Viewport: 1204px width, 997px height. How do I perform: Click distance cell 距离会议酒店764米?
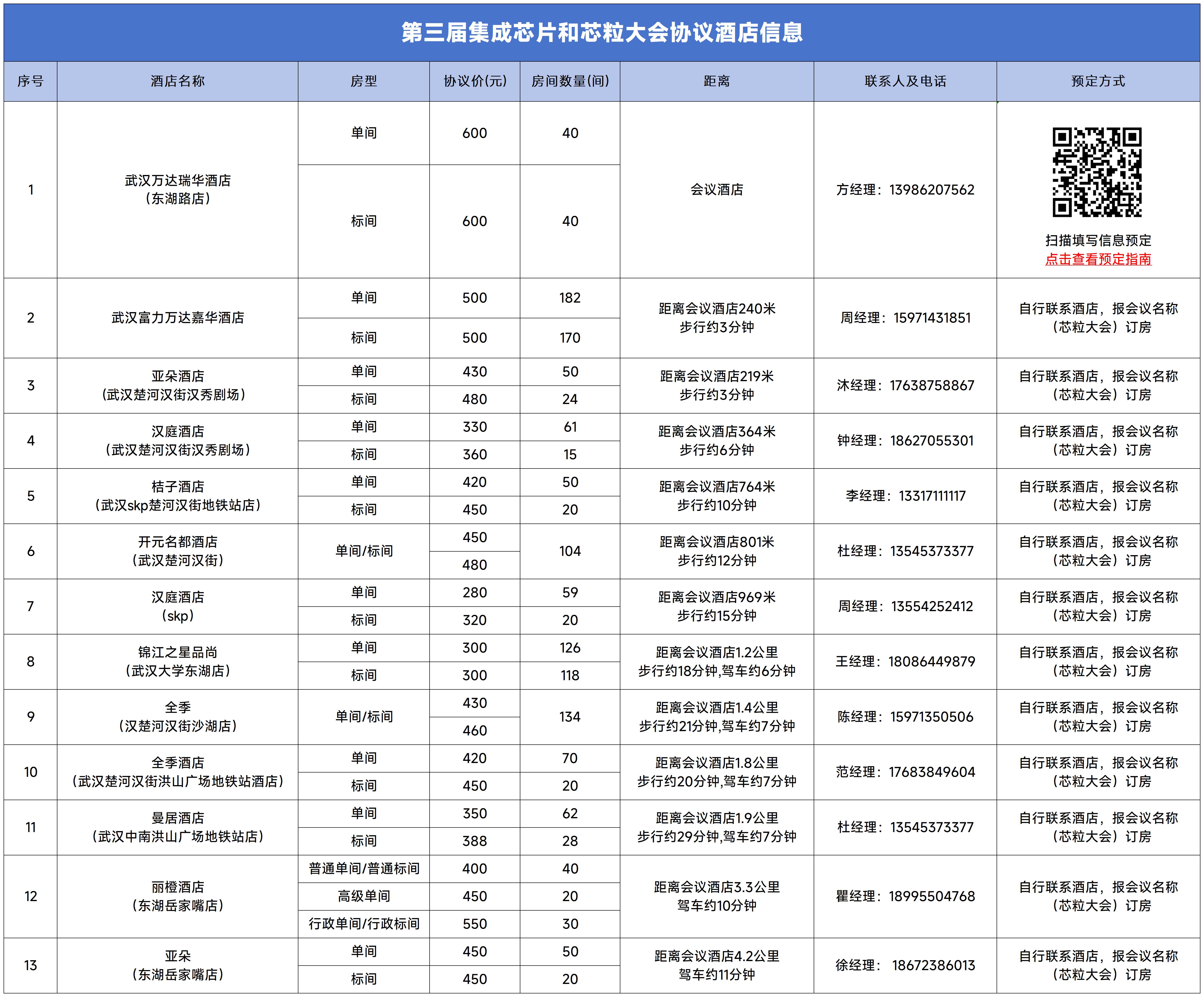[717, 496]
